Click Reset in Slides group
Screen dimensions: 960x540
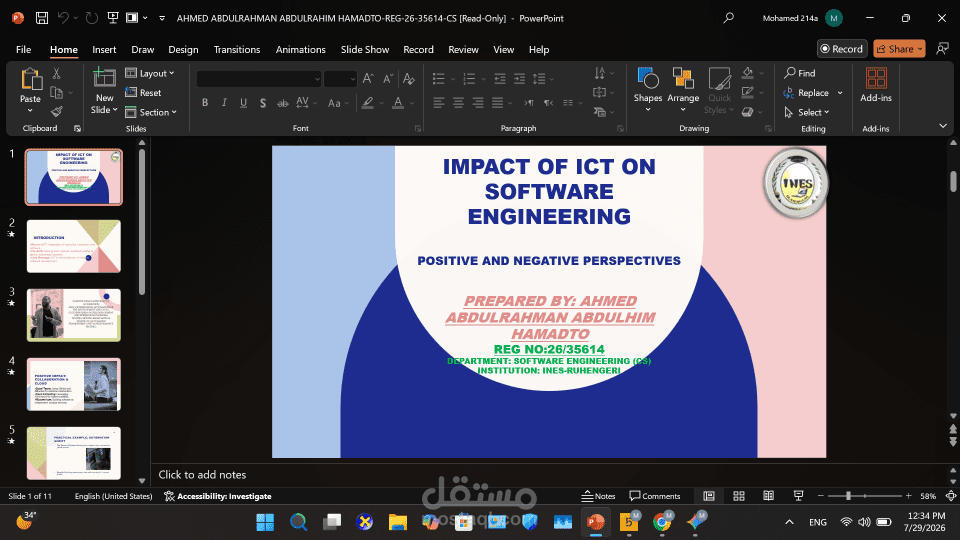click(x=143, y=92)
